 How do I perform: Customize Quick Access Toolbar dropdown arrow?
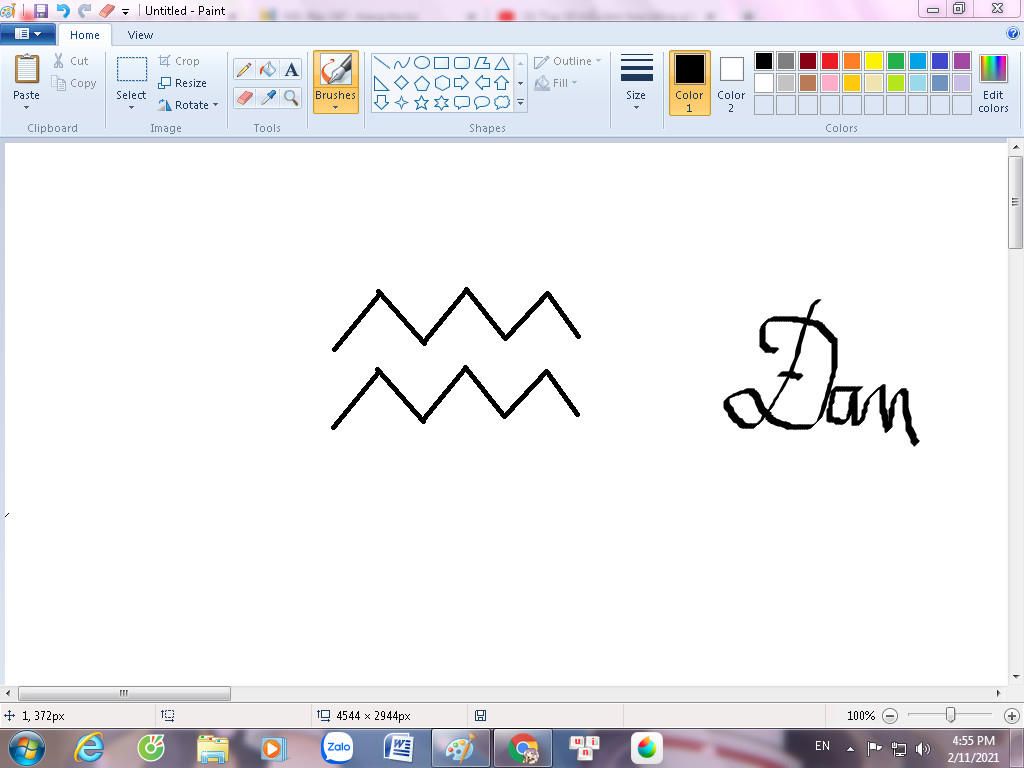[125, 11]
